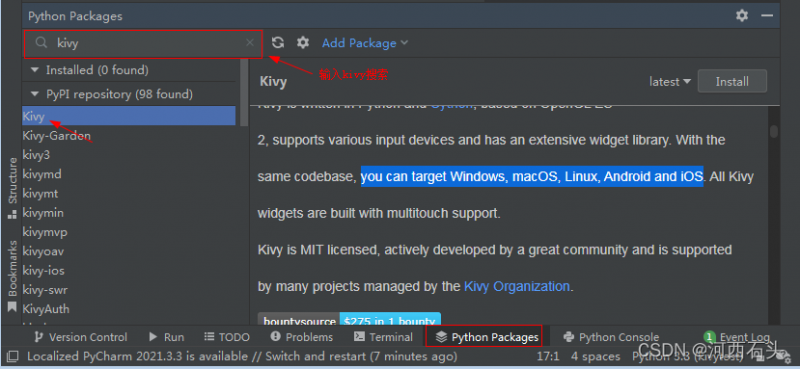Toggle tool window quick-access icon in status bar
Screen dimensions: 800x369
(x=13, y=356)
